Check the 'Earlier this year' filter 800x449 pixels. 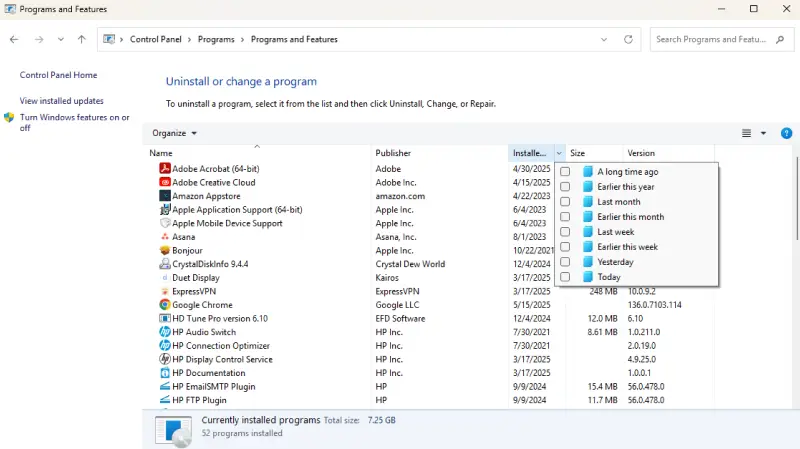coord(565,187)
